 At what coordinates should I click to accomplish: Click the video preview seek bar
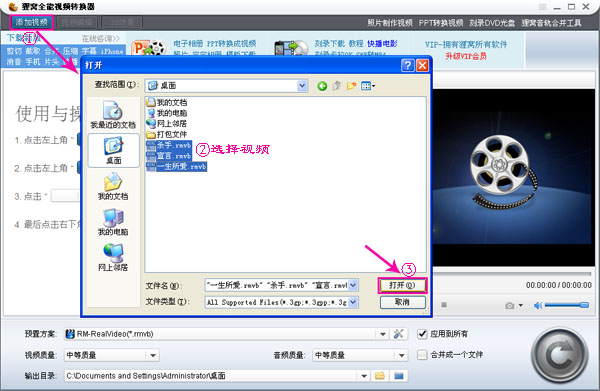(512, 273)
